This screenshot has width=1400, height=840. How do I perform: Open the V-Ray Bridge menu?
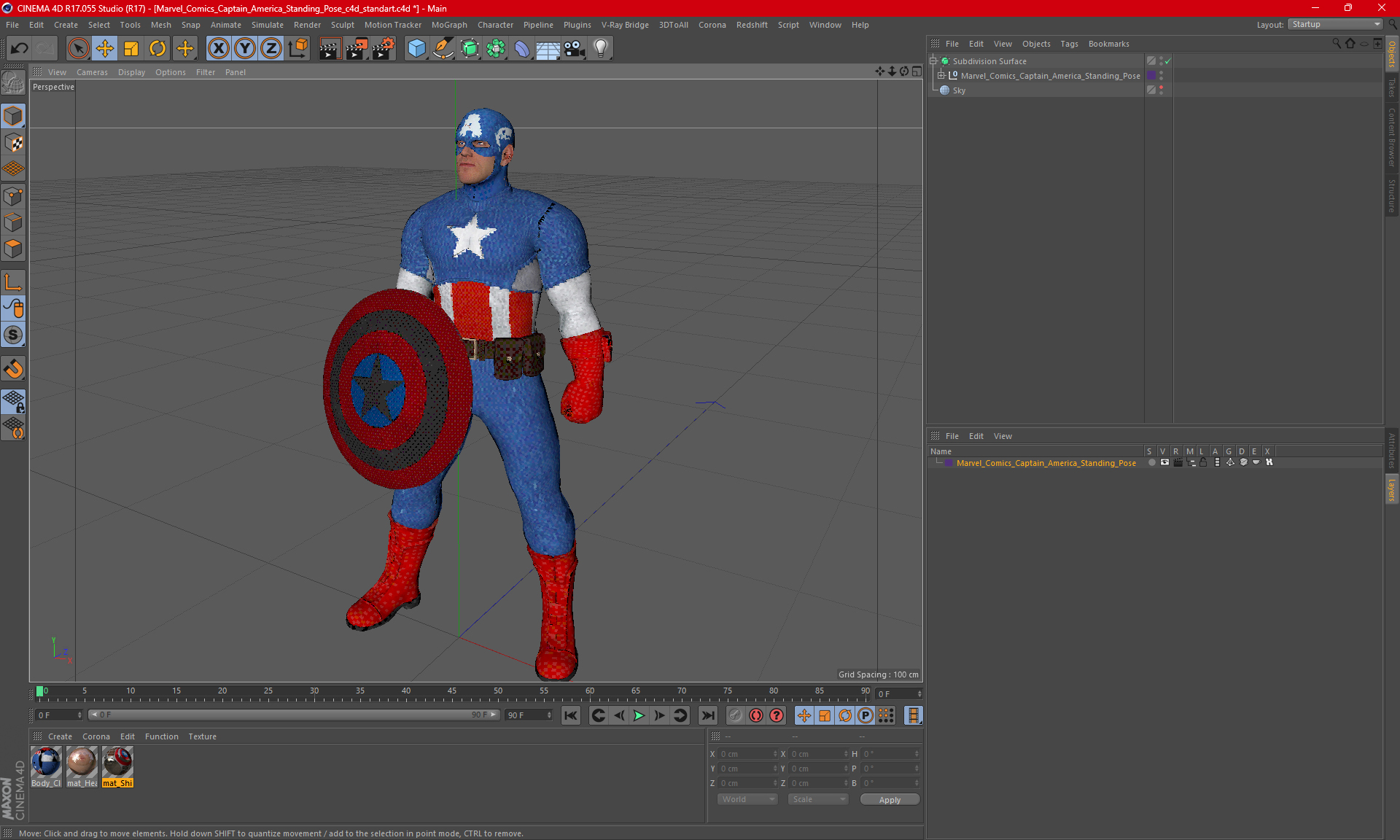pyautogui.click(x=625, y=25)
